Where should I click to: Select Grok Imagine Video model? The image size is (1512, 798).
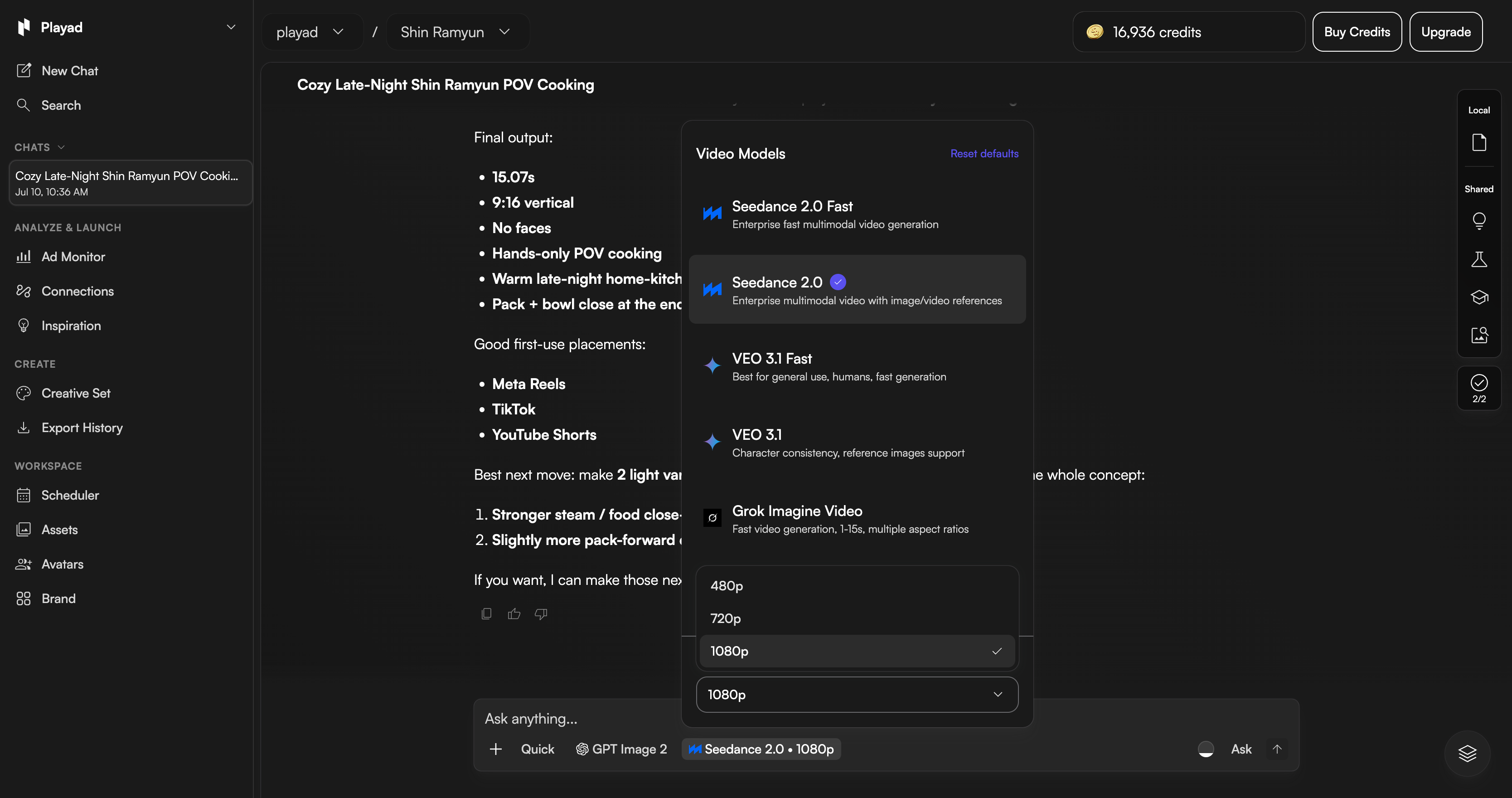click(x=857, y=519)
